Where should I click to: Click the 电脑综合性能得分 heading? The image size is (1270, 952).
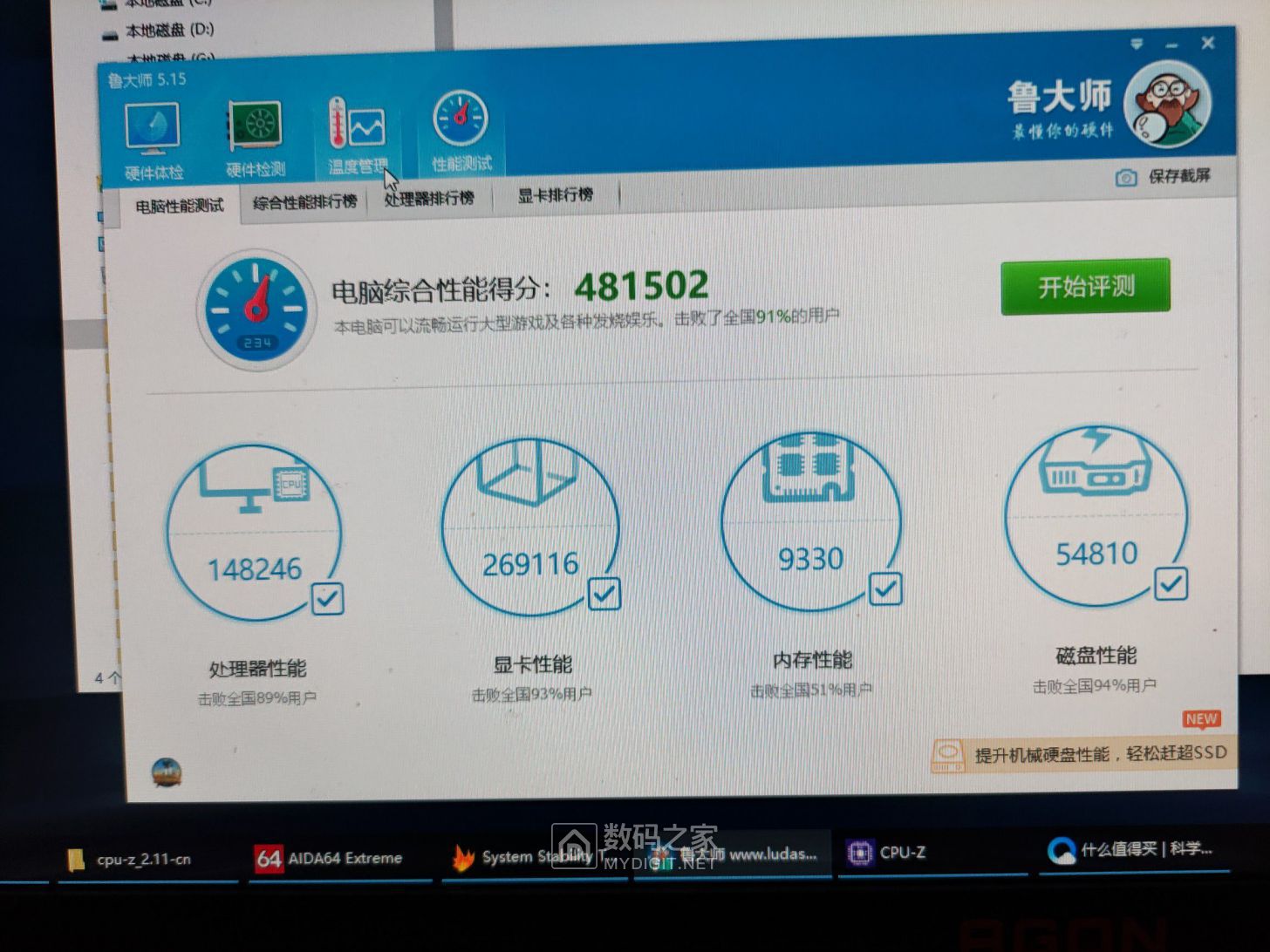tap(441, 291)
